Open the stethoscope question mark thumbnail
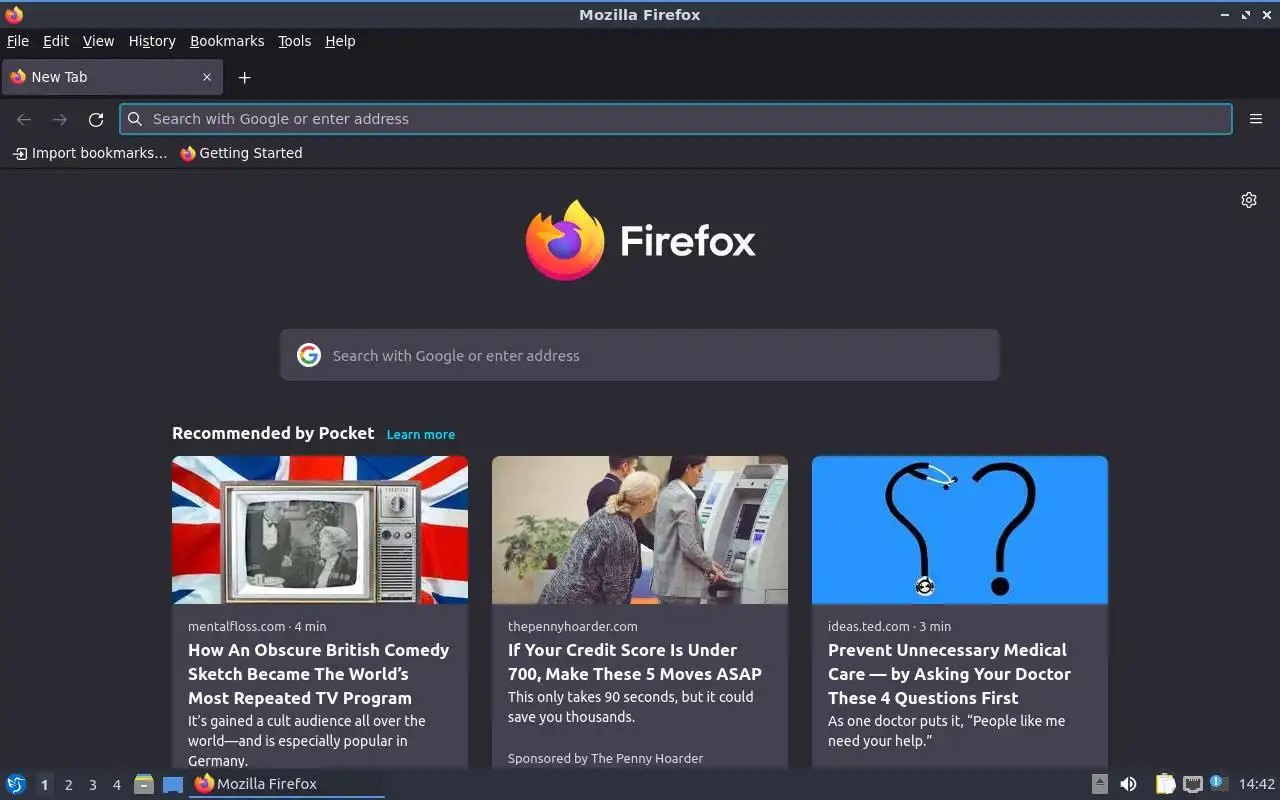The width and height of the screenshot is (1280, 800). tap(960, 530)
